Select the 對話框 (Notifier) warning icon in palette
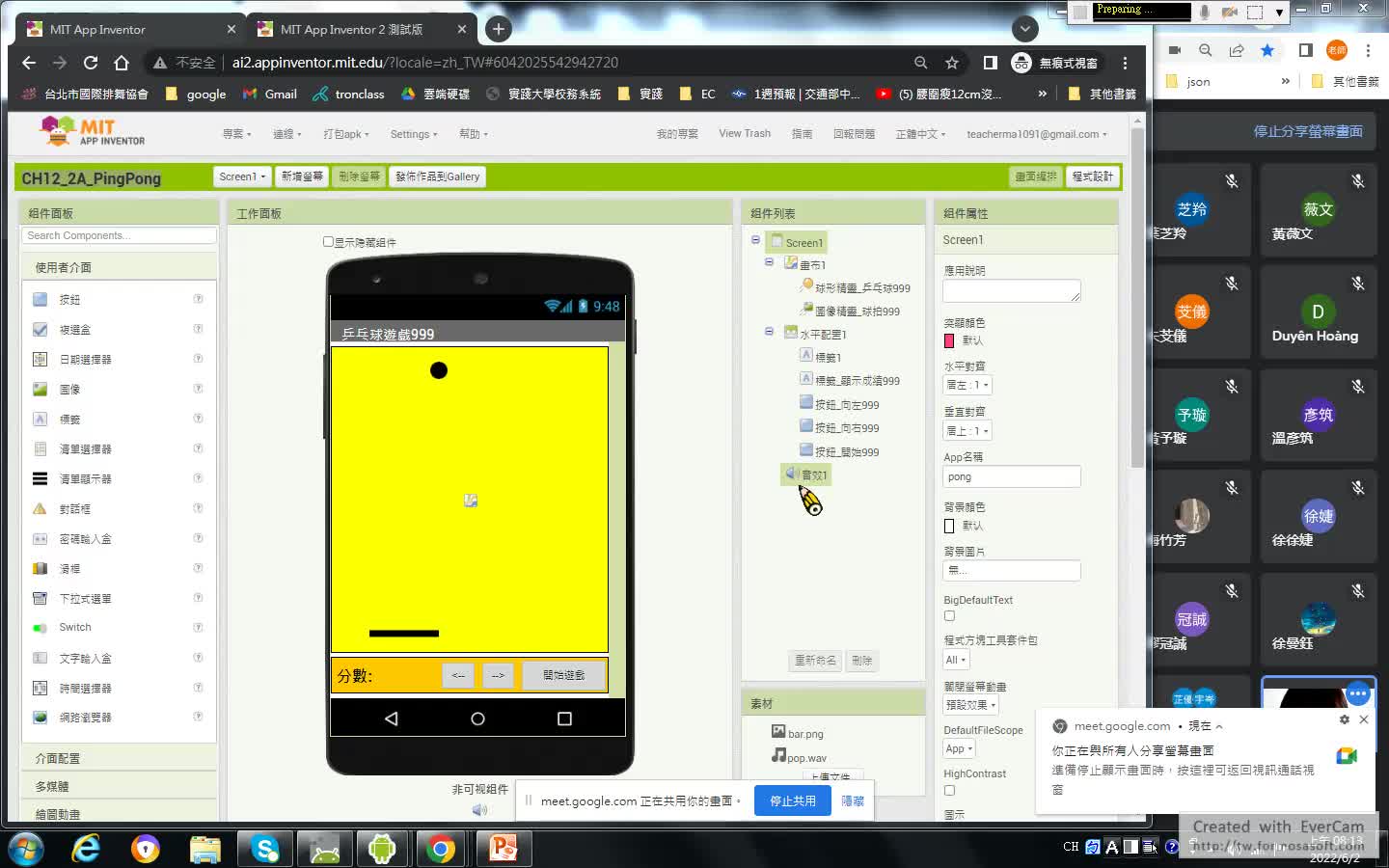Viewport: 1389px width, 868px height. (x=40, y=509)
